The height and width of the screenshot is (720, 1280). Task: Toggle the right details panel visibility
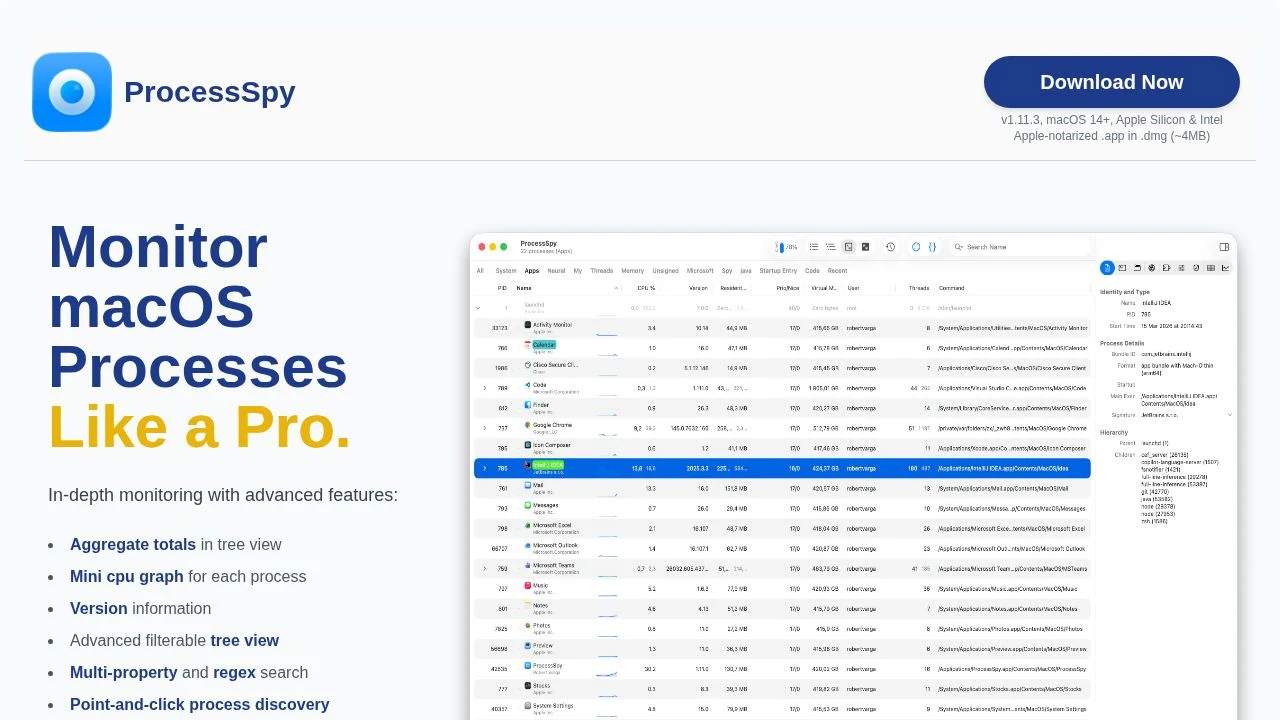(1222, 246)
